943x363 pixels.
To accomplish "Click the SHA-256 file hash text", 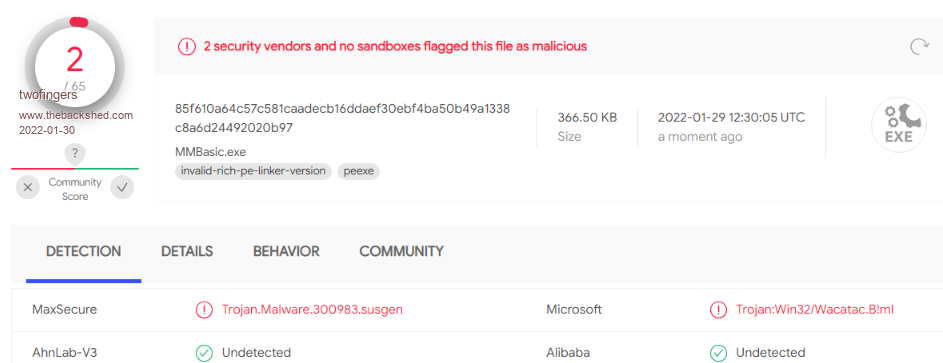I will [x=342, y=118].
